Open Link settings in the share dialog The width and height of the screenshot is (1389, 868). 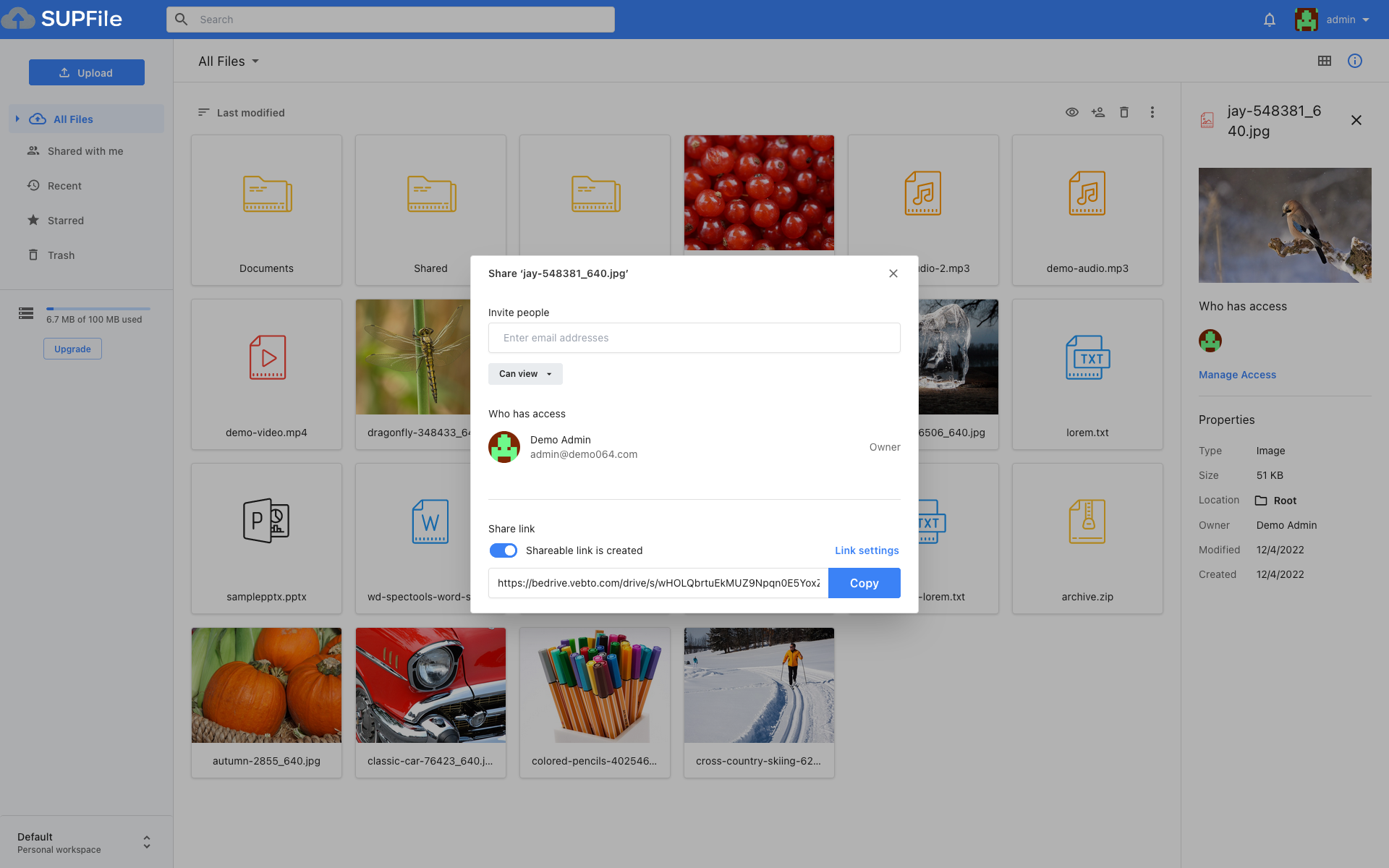[866, 550]
